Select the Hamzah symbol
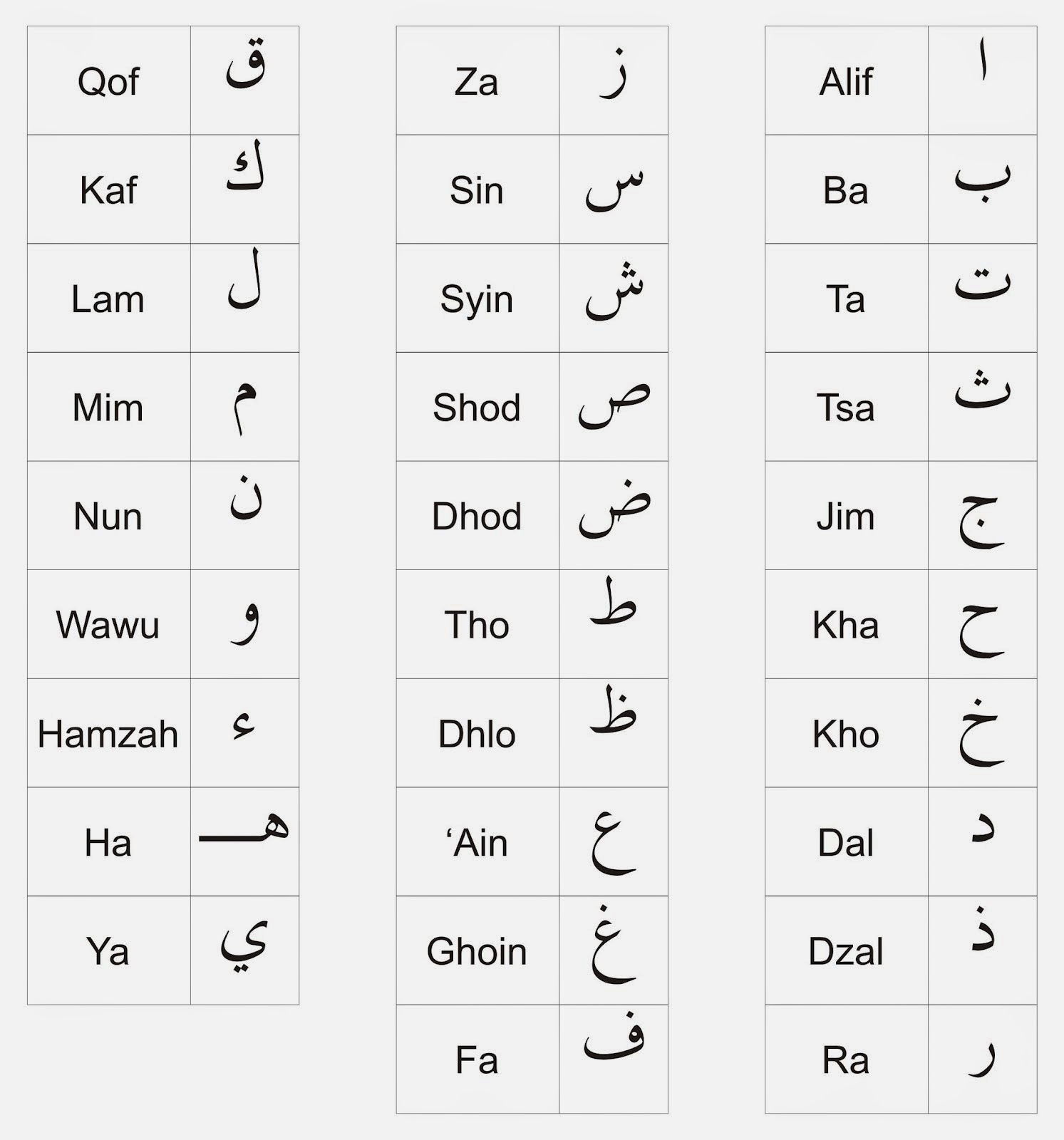 (244, 727)
